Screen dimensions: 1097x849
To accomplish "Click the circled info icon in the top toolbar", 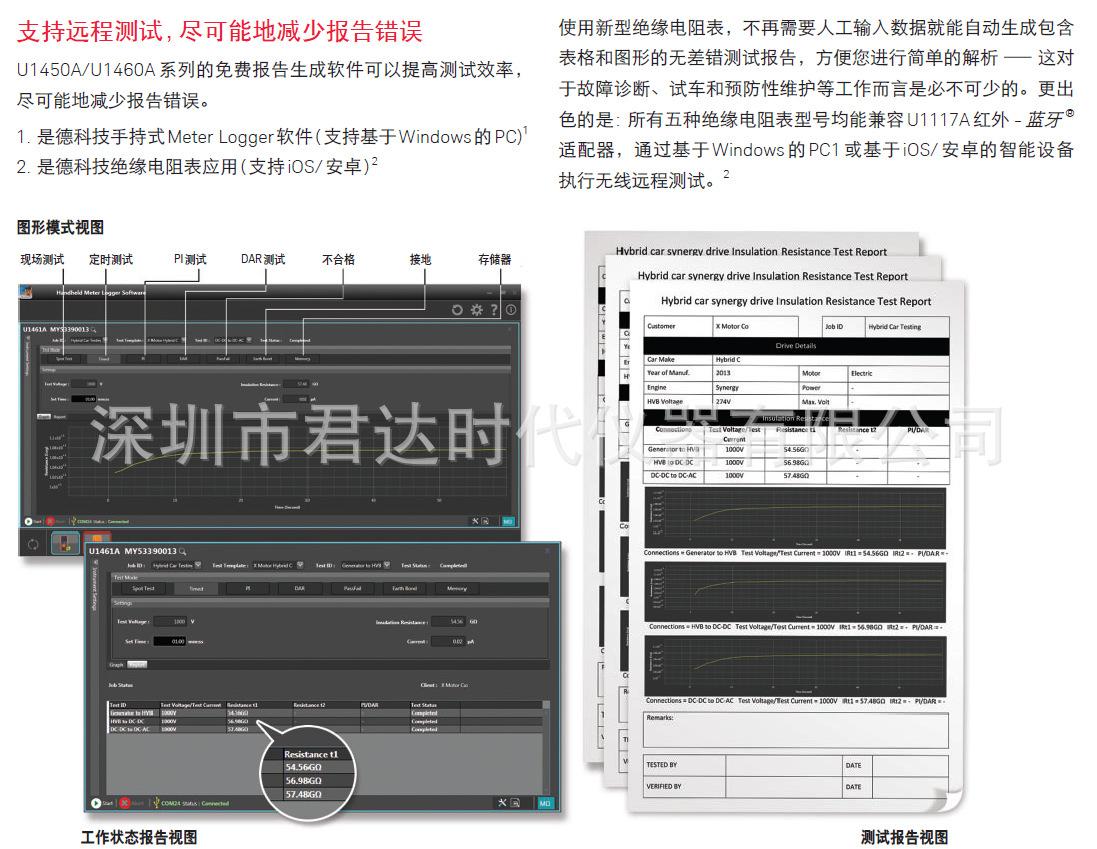I will (510, 310).
